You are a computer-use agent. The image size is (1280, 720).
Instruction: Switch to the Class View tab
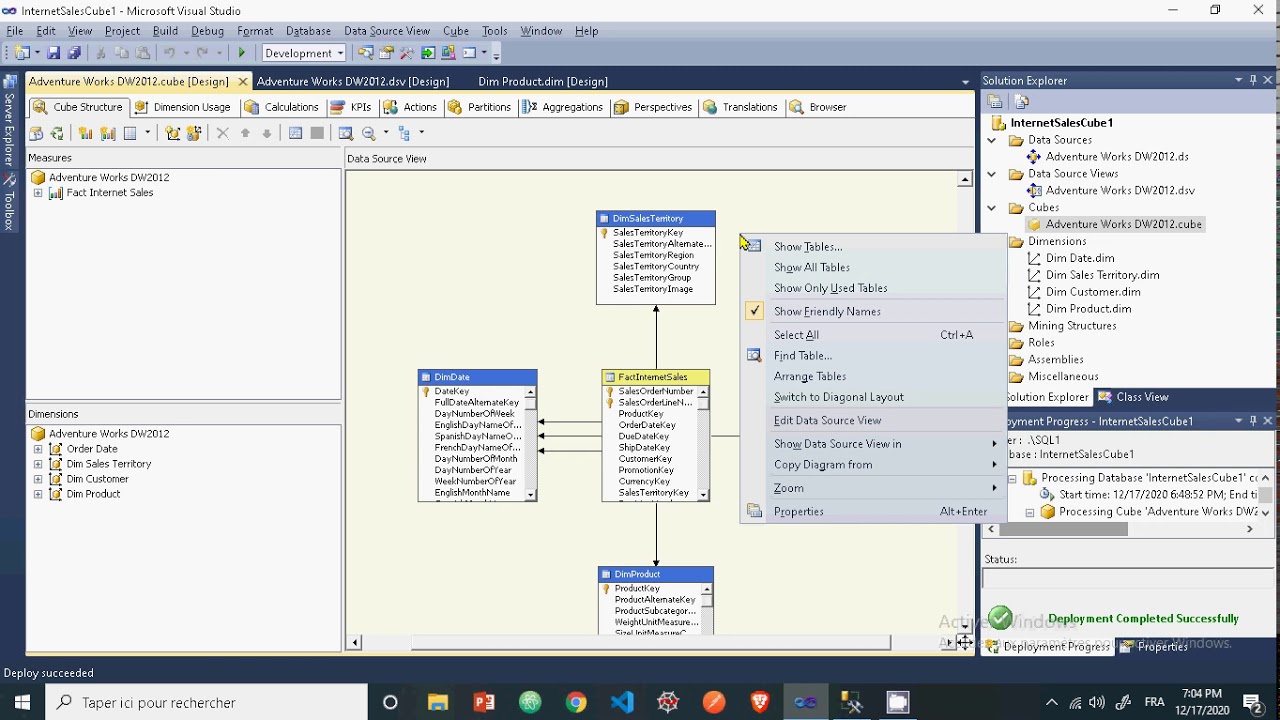pyautogui.click(x=1133, y=397)
